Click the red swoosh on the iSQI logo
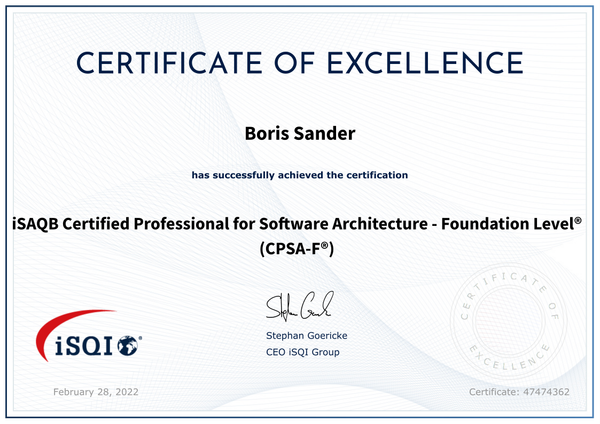Viewport: 600px width, 424px height. [x=55, y=330]
